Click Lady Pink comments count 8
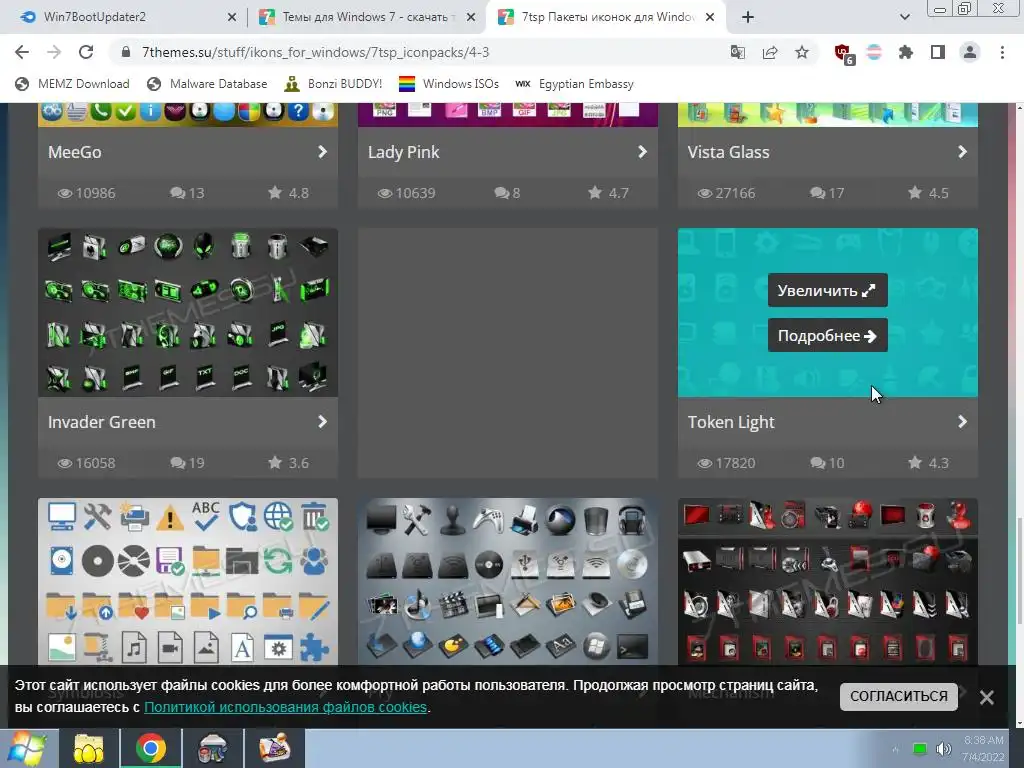Viewport: 1024px width, 768px height. (x=507, y=193)
